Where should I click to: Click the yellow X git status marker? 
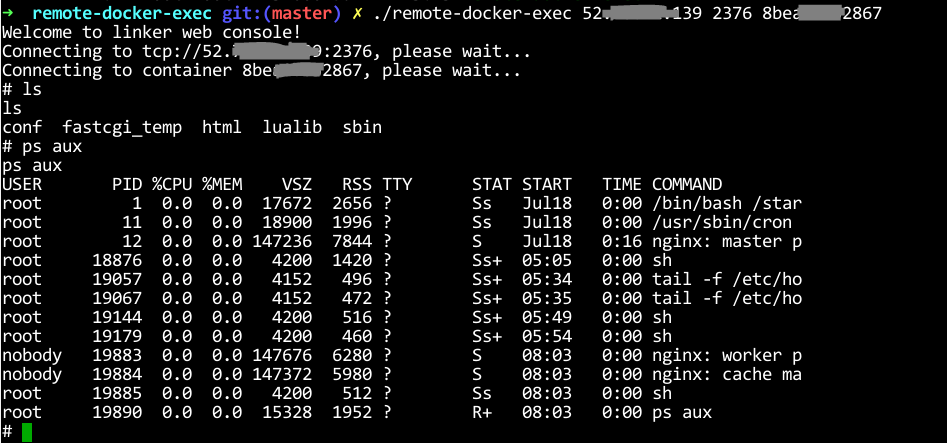tap(358, 13)
